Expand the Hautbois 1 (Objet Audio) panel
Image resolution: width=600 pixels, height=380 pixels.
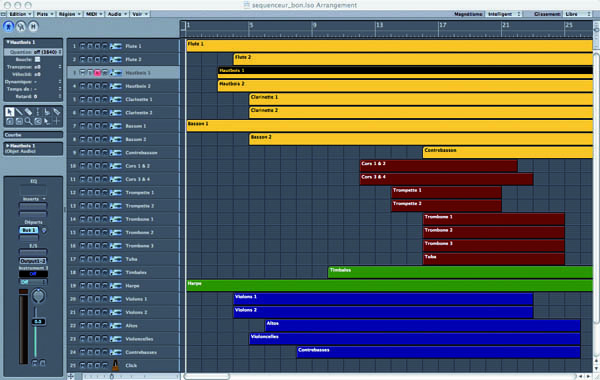(8, 146)
